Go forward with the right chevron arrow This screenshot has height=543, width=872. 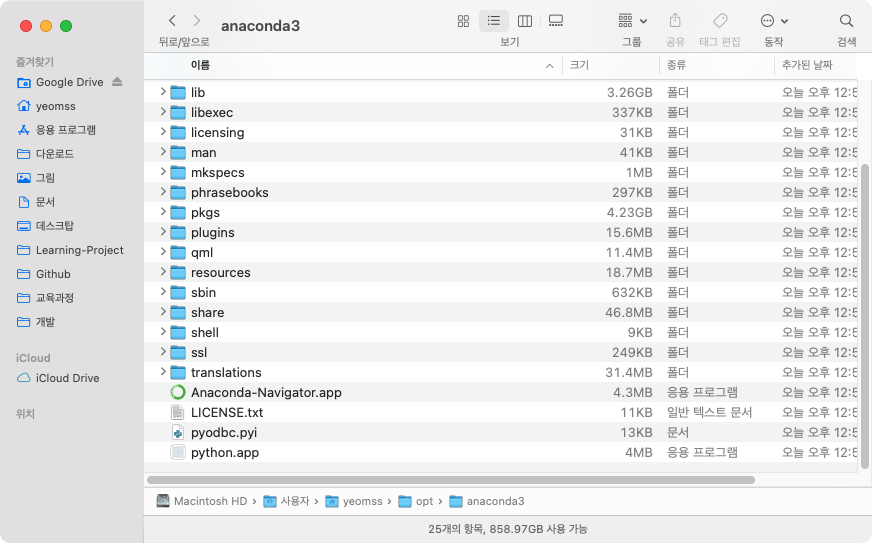pyautogui.click(x=197, y=21)
